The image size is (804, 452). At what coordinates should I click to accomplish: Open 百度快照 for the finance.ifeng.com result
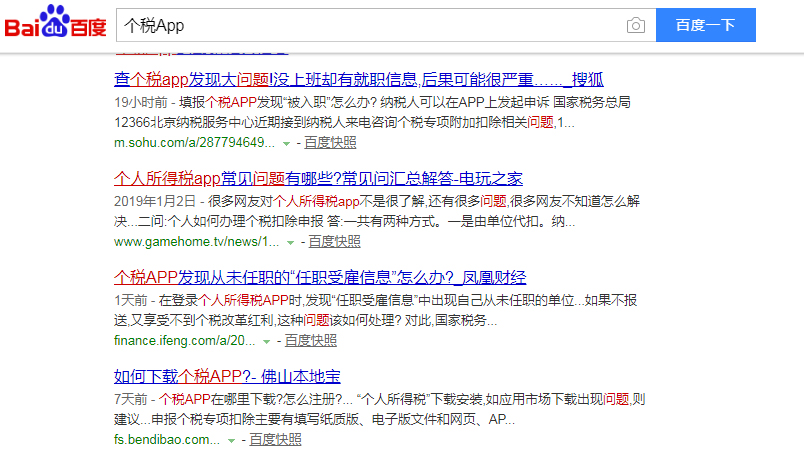click(x=311, y=340)
